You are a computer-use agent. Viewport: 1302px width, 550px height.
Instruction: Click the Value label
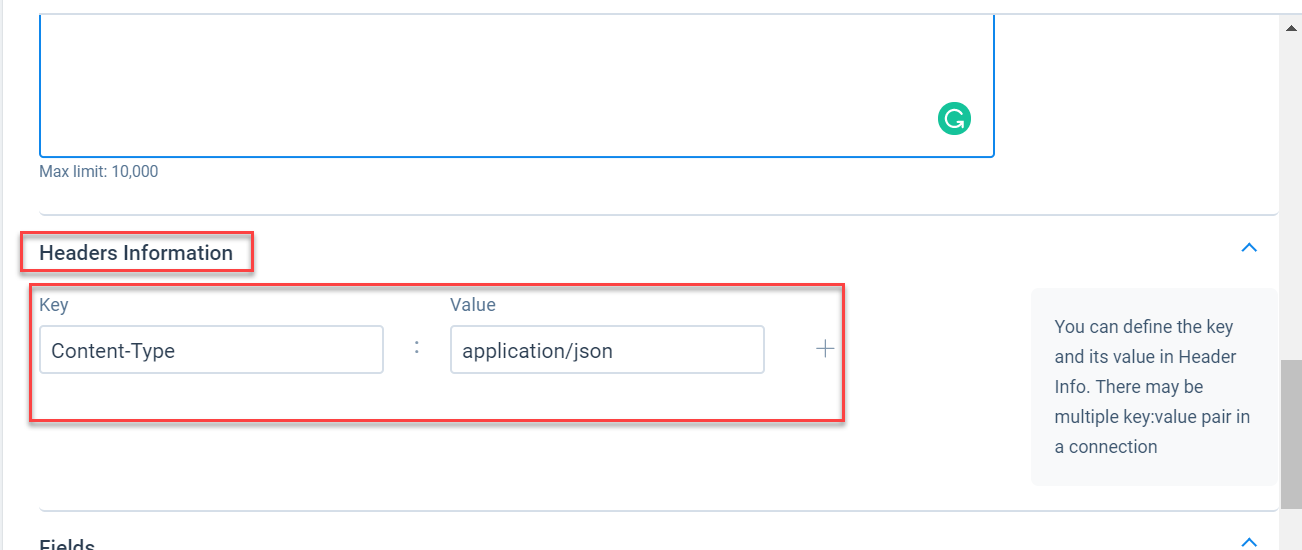click(473, 304)
